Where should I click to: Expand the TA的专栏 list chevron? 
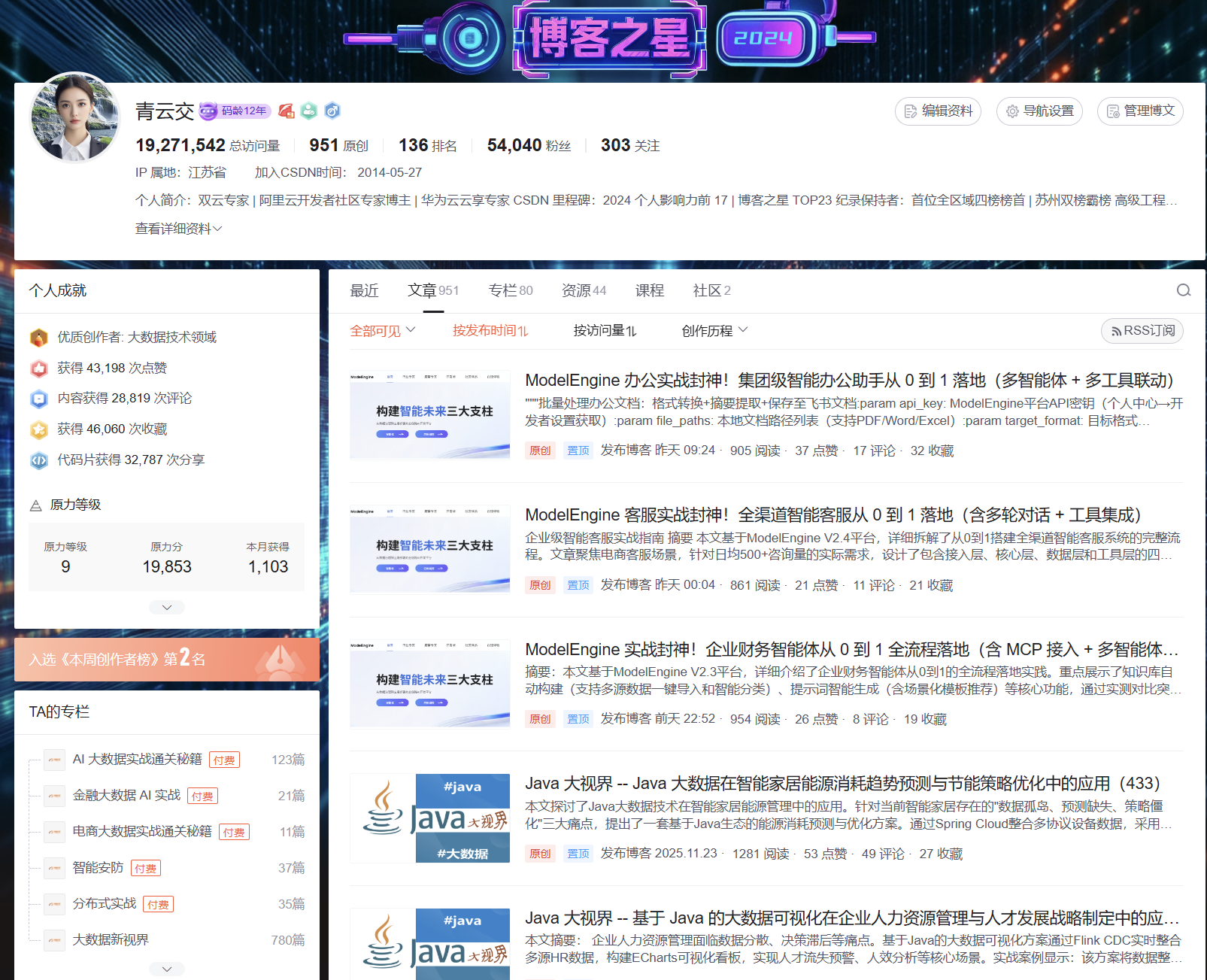(167, 969)
